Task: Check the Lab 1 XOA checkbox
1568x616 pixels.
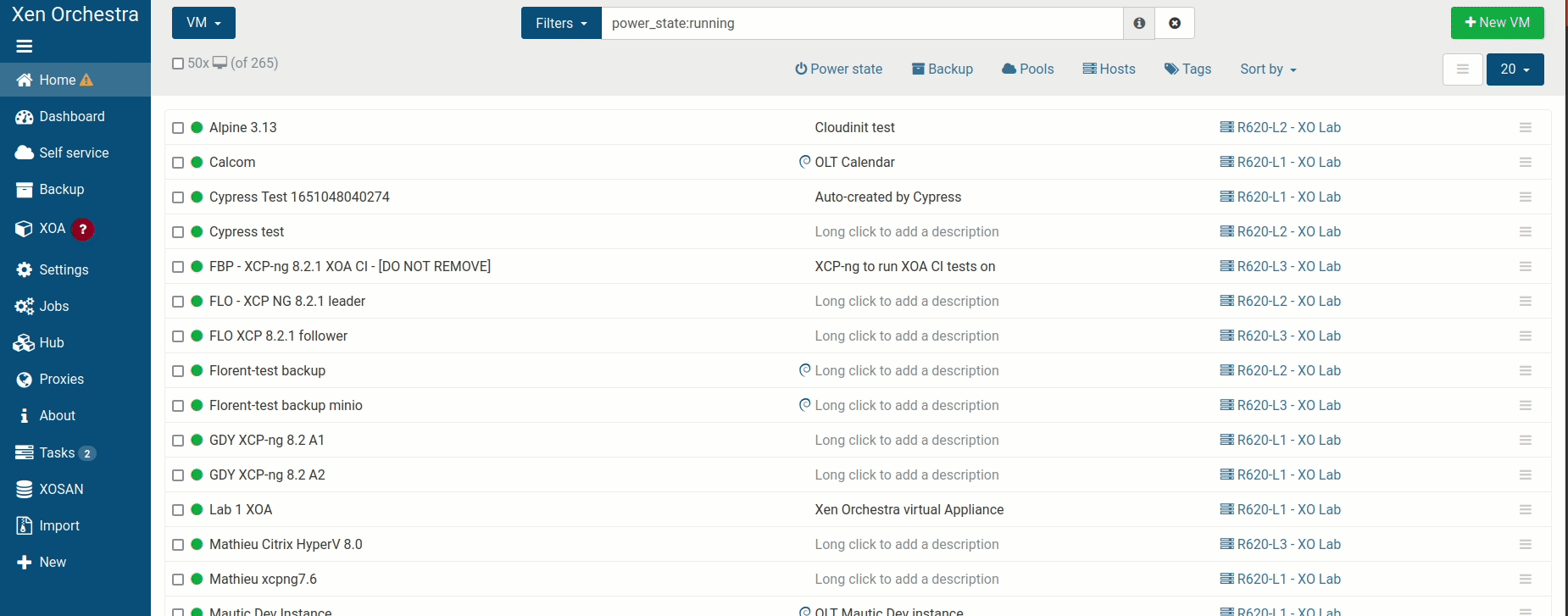Action: click(178, 510)
